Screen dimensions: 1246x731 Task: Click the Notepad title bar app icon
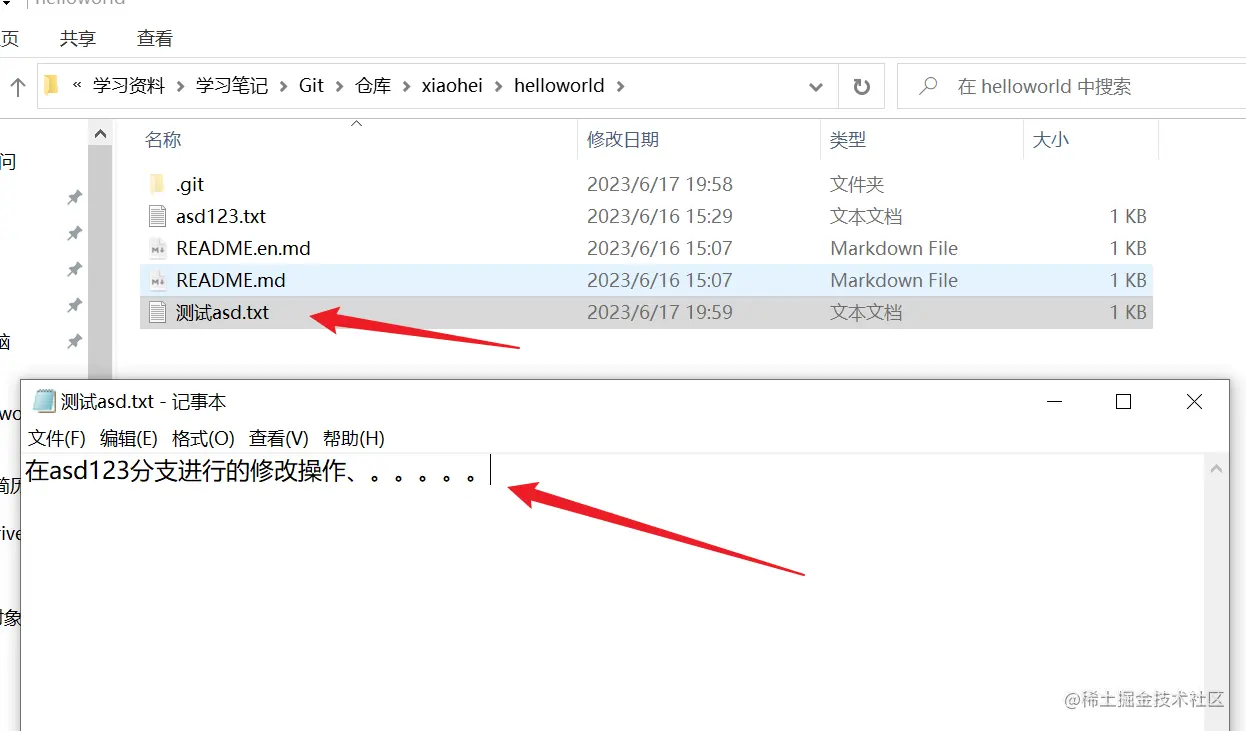coord(44,401)
